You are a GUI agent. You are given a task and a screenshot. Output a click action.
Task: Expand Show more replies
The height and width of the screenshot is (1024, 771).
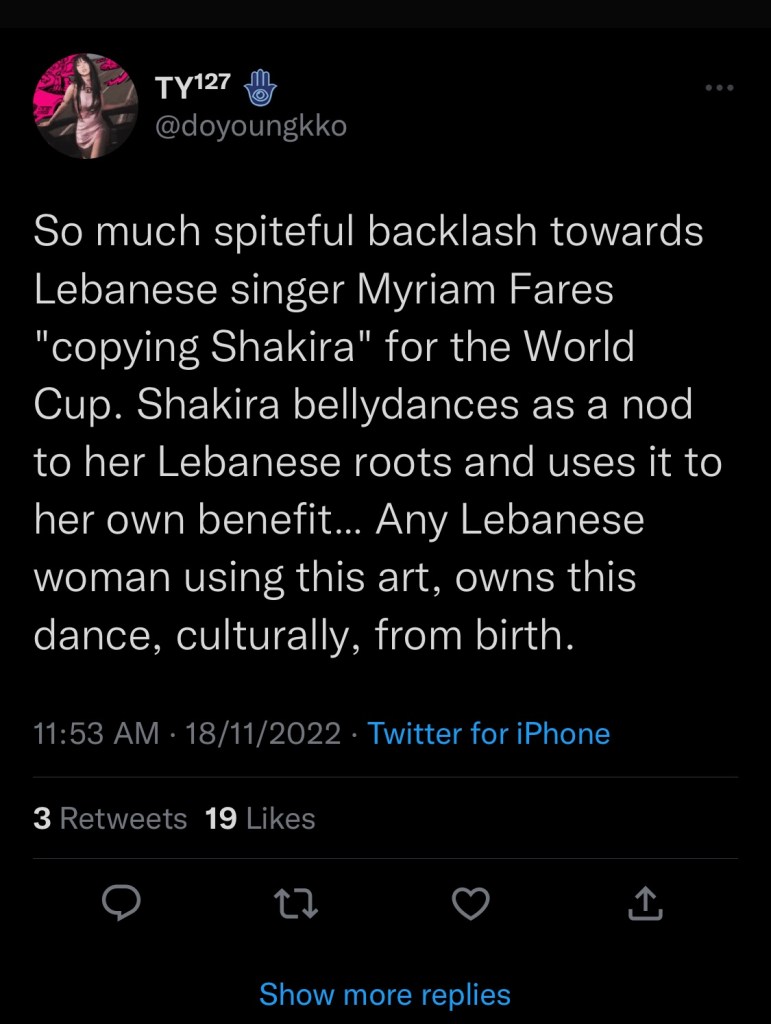click(385, 995)
